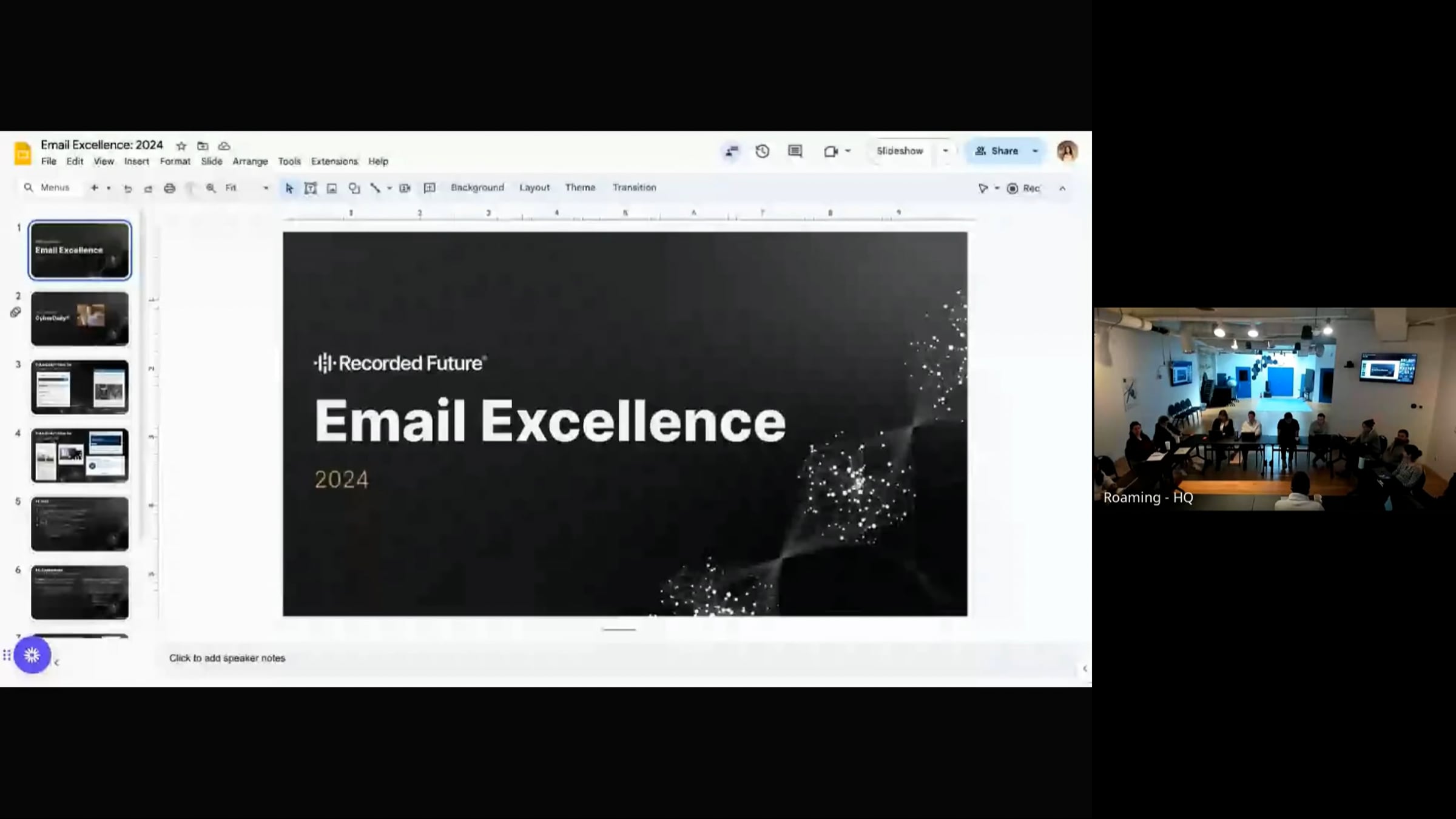The image size is (1456, 819).
Task: Expand the Share dropdown arrow
Action: 1036,151
